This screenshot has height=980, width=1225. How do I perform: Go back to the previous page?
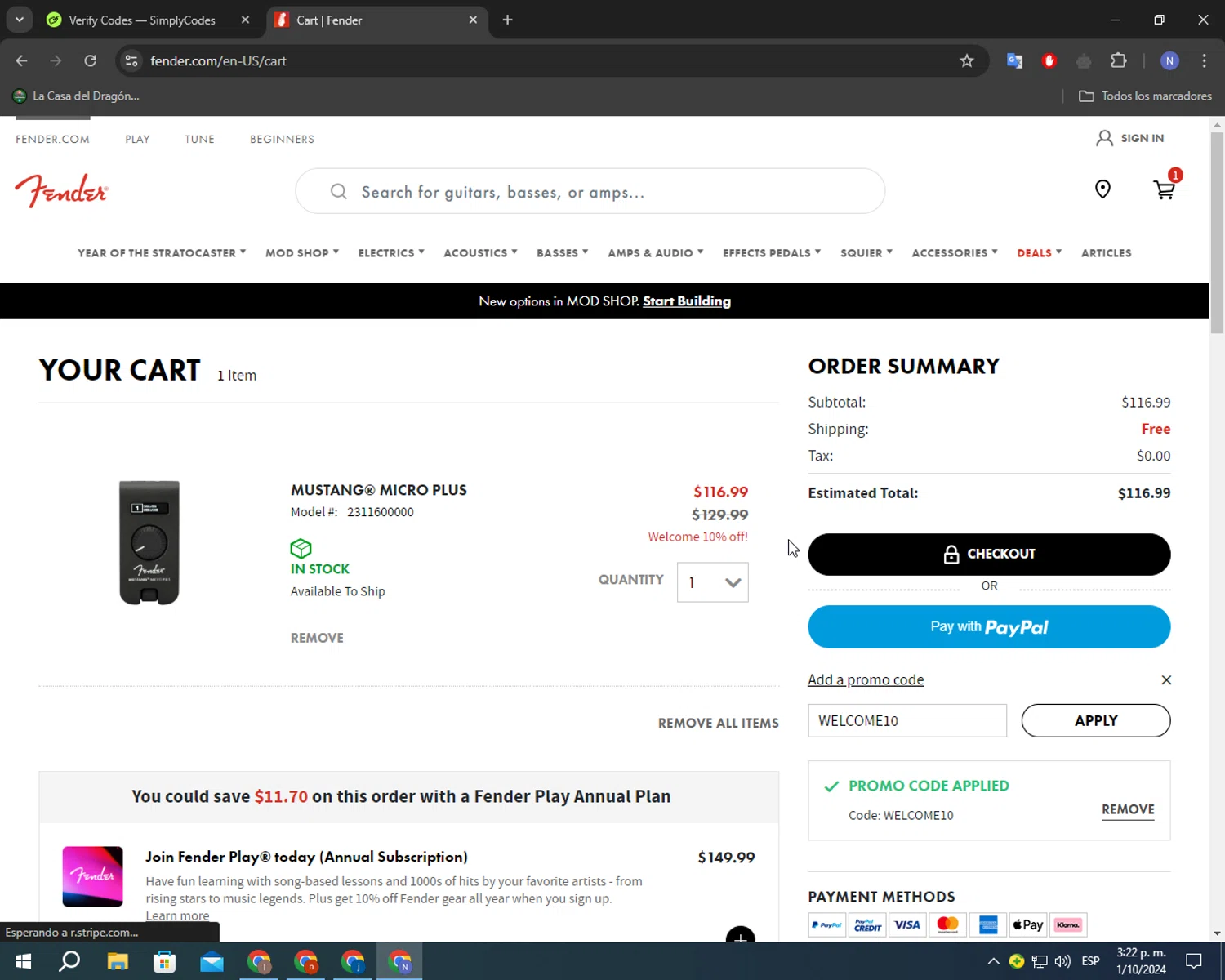22,60
